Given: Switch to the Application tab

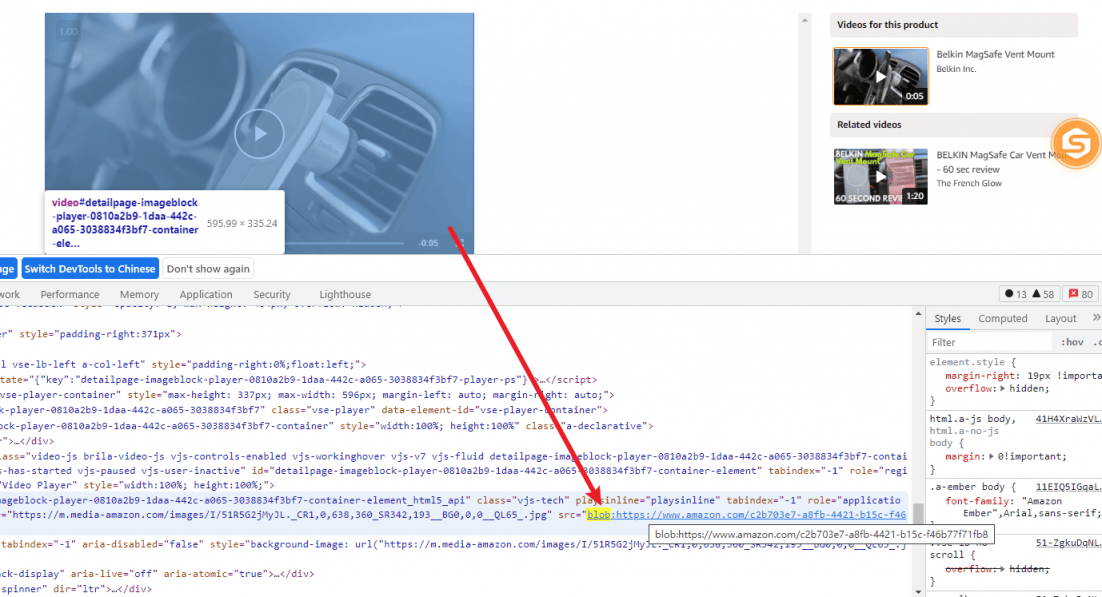Looking at the screenshot, I should click(206, 295).
